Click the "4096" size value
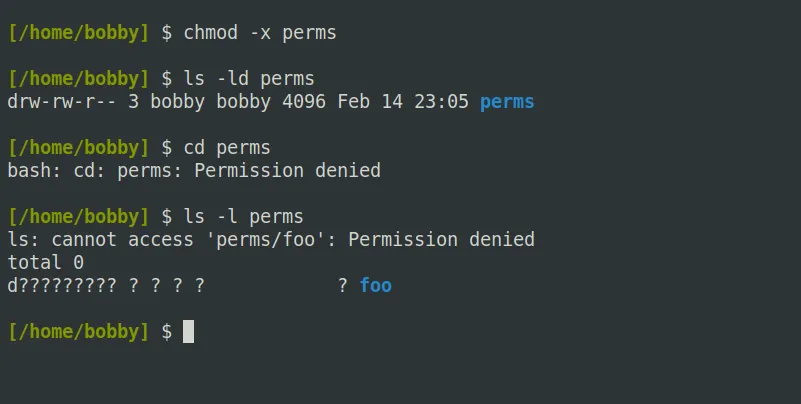Image resolution: width=801 pixels, height=404 pixels. [x=304, y=102]
